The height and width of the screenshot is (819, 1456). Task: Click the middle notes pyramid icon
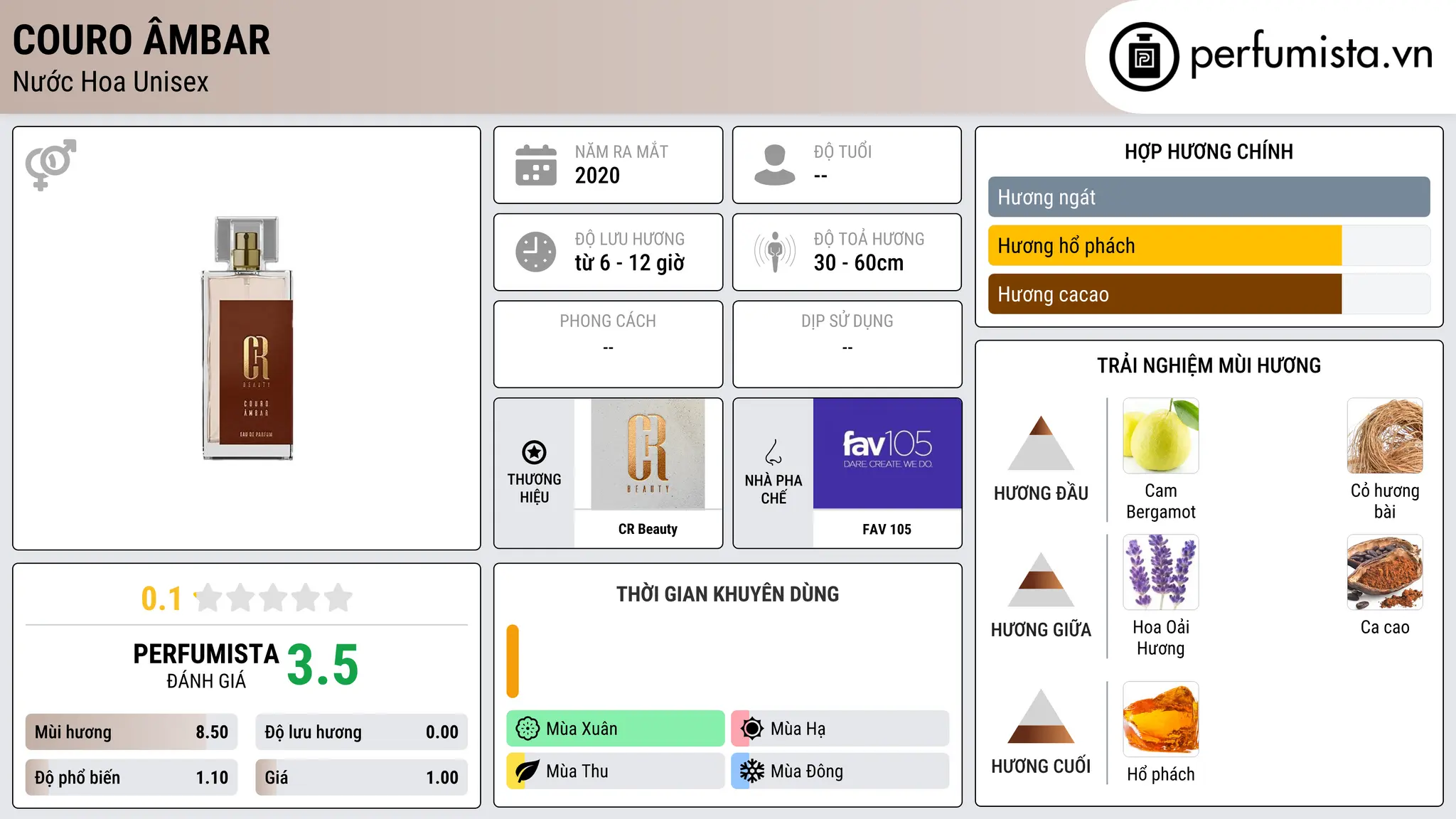click(1041, 579)
